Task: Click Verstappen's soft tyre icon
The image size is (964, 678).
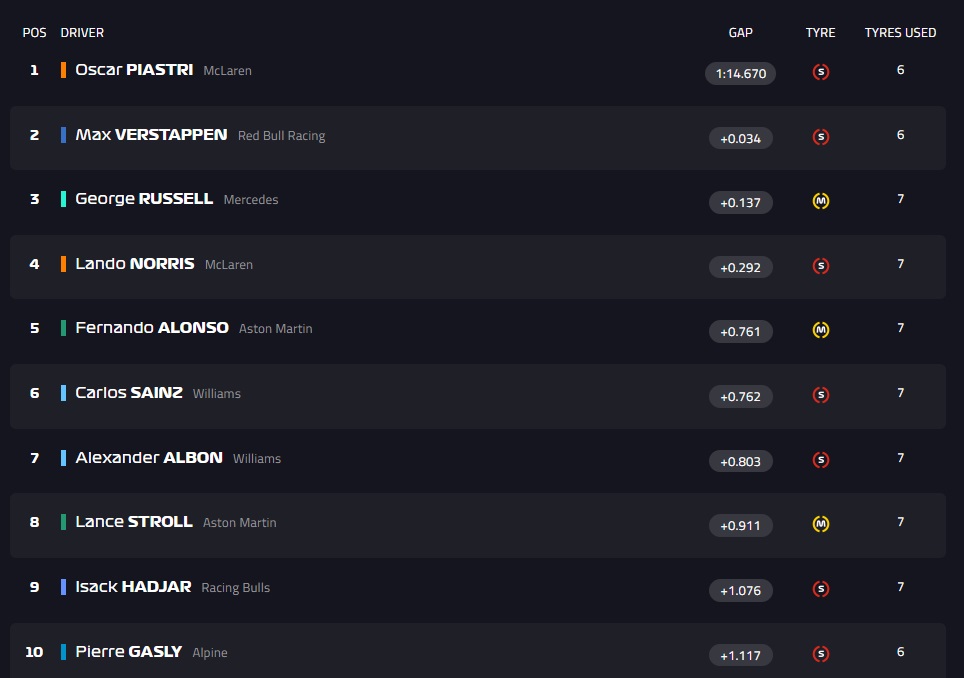Action: click(x=821, y=136)
